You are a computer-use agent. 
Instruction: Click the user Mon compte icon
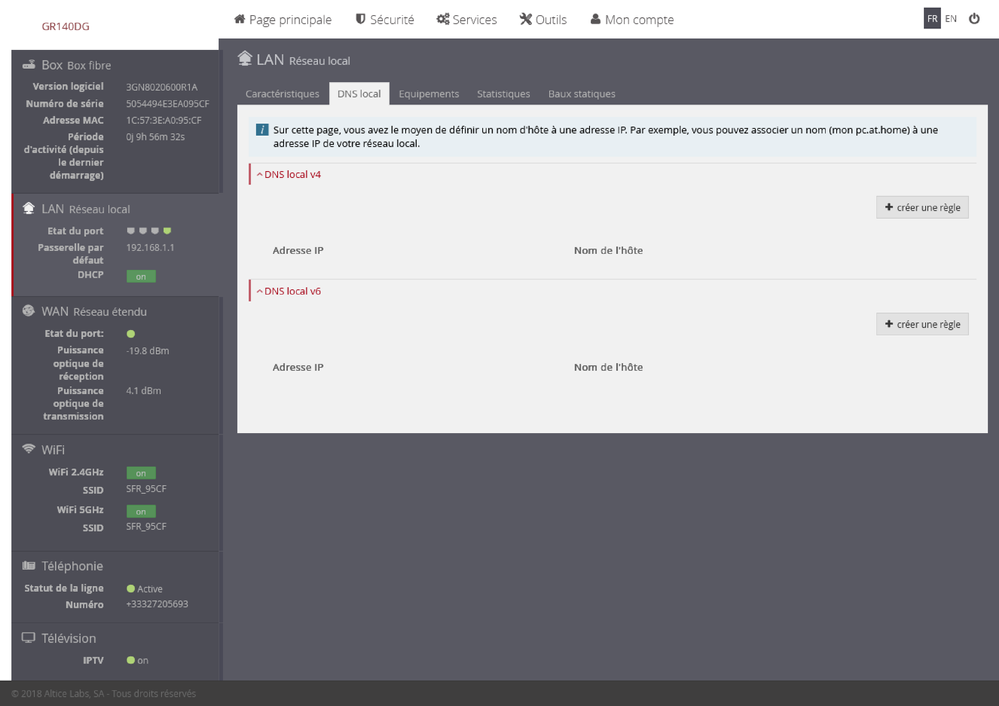(596, 19)
